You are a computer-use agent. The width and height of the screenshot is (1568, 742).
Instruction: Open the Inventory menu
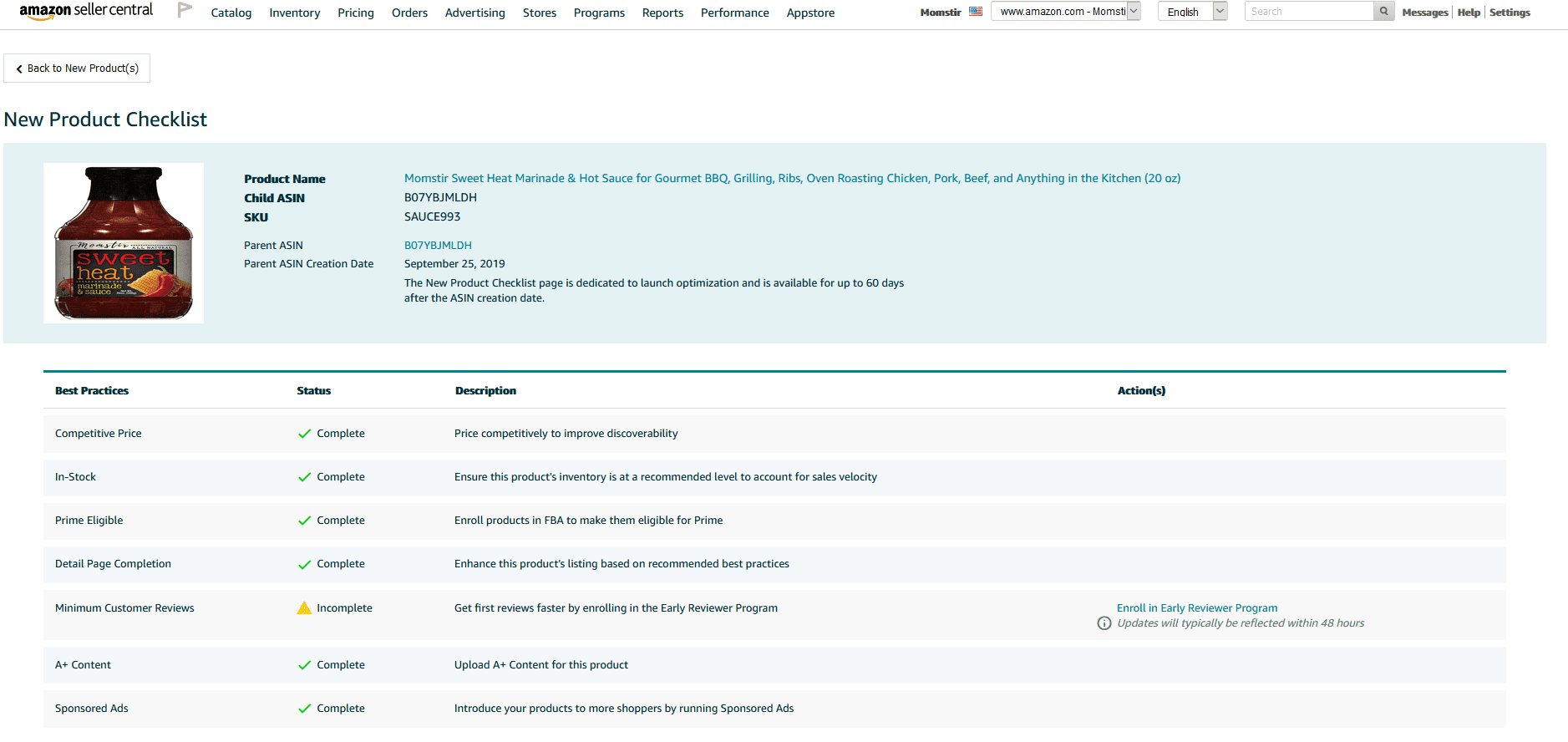tap(294, 13)
